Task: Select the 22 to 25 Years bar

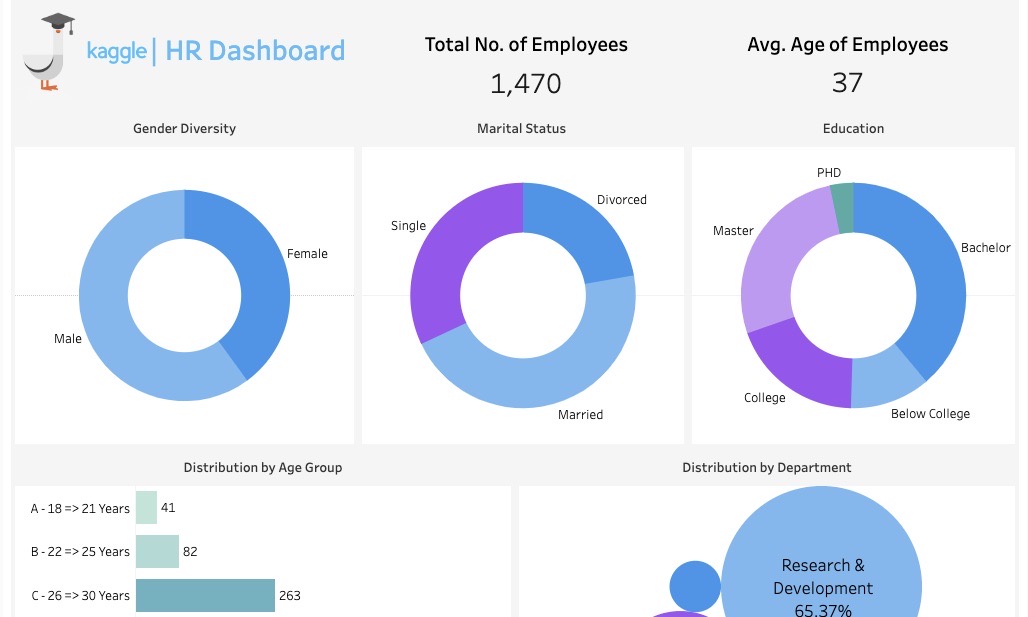Action: pos(157,551)
